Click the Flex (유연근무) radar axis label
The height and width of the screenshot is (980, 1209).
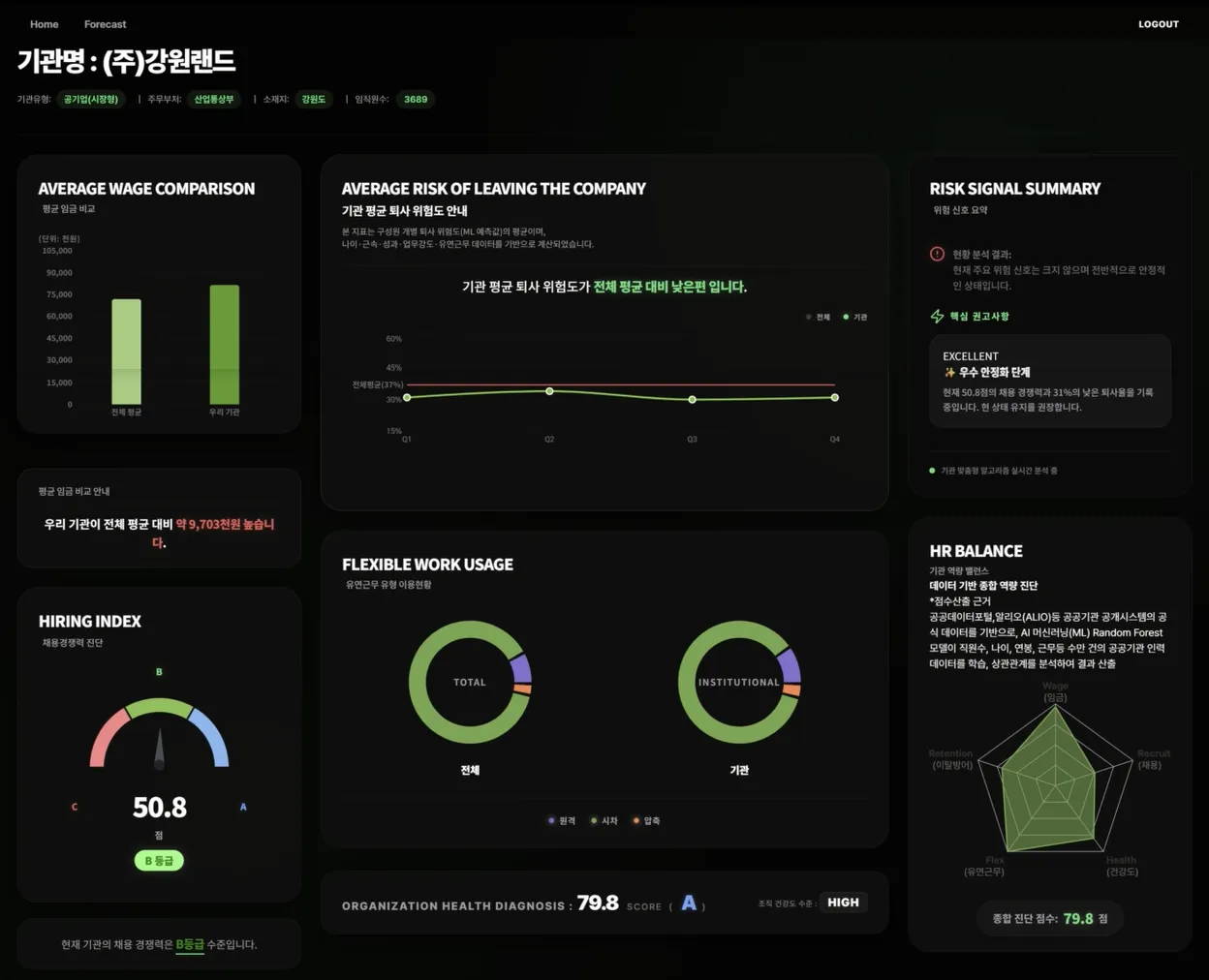pos(984,866)
